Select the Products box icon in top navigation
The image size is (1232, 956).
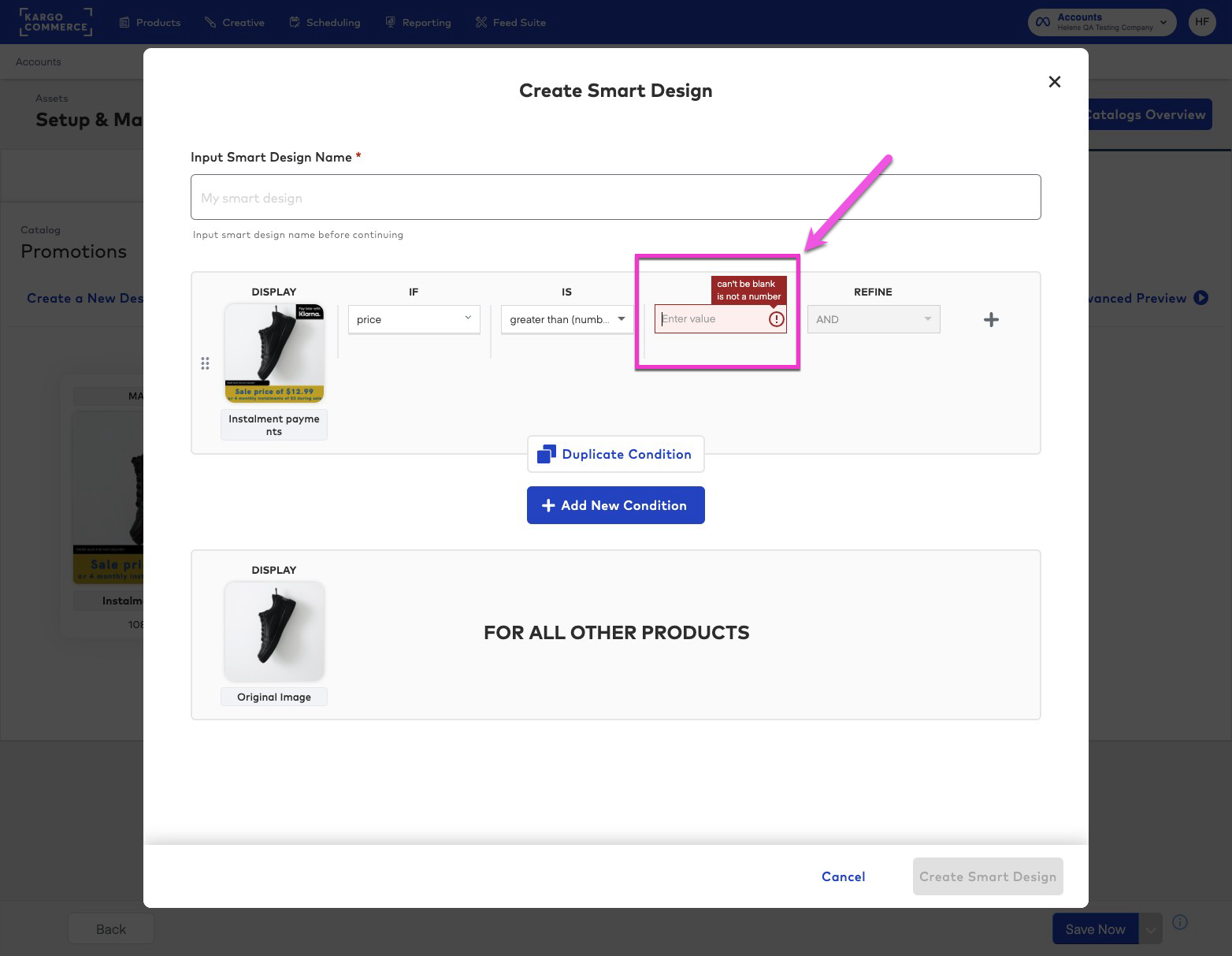point(124,22)
